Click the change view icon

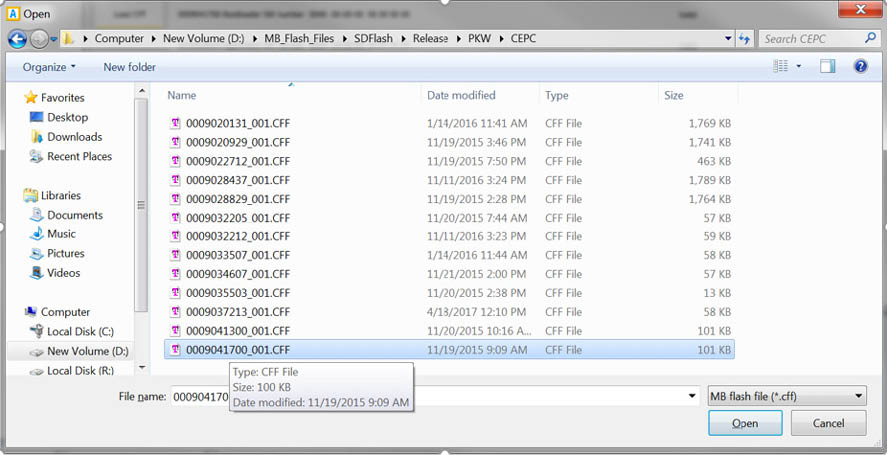click(780, 67)
